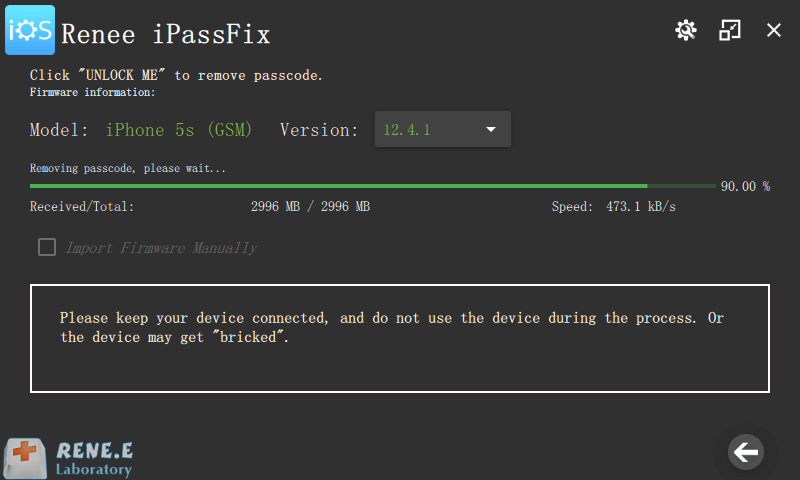Click the Rene.E Laboratory first-aid logo

pos(25,458)
